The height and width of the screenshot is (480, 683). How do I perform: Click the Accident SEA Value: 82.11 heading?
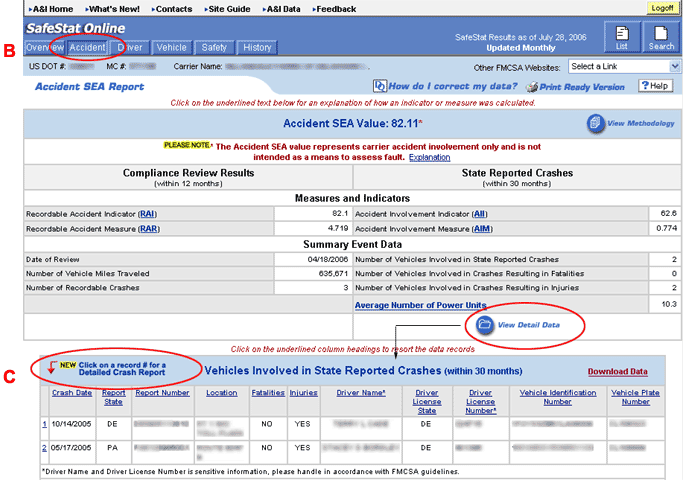click(353, 123)
